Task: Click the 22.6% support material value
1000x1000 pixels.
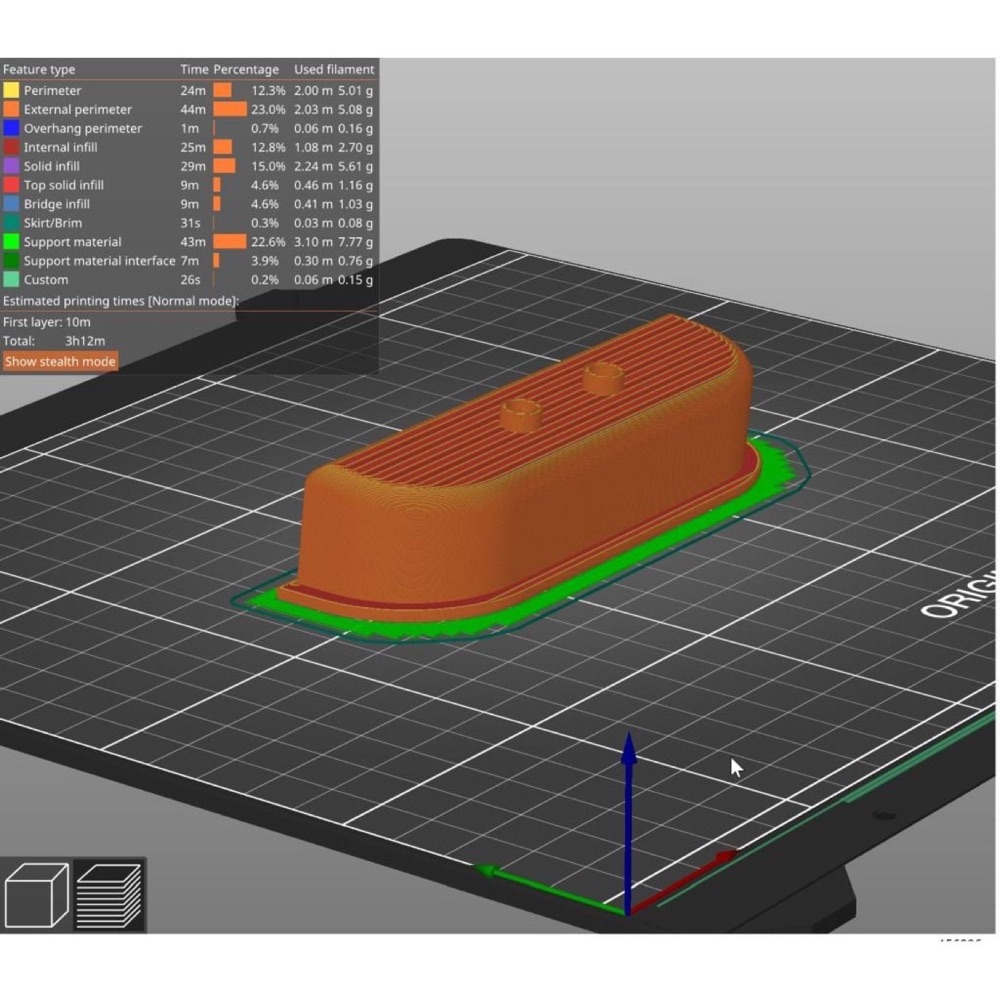Action: (268, 242)
